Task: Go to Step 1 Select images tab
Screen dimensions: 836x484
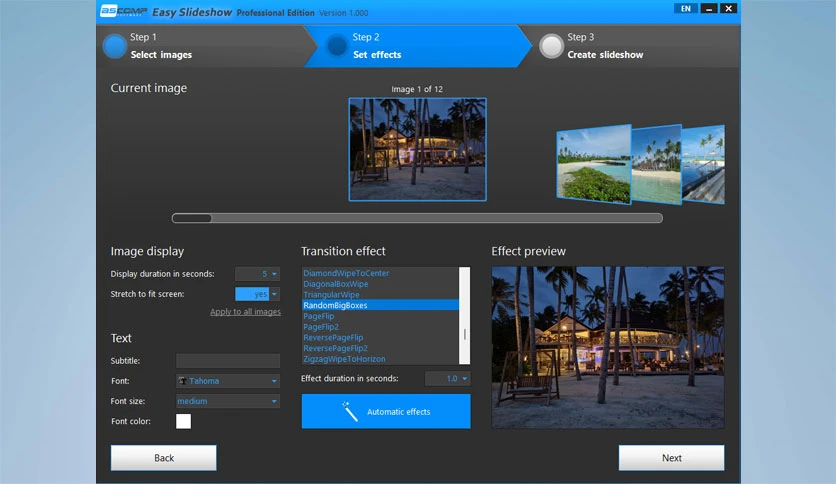Action: [205, 46]
